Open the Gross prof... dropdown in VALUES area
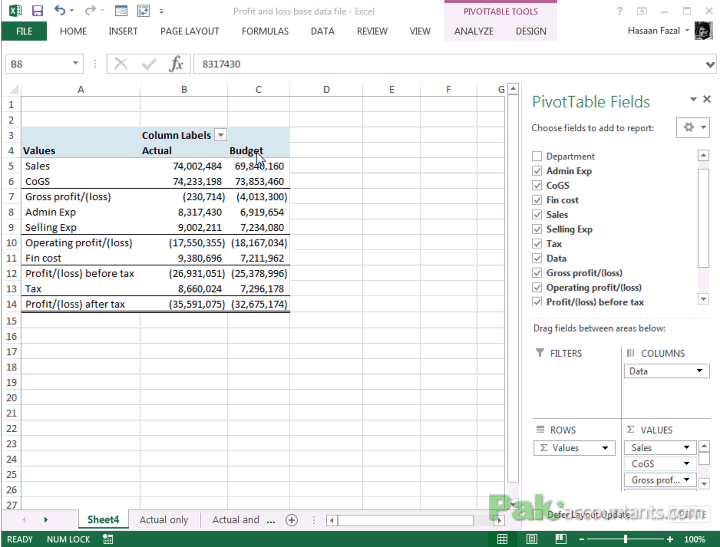This screenshot has height=547, width=720. (x=686, y=479)
